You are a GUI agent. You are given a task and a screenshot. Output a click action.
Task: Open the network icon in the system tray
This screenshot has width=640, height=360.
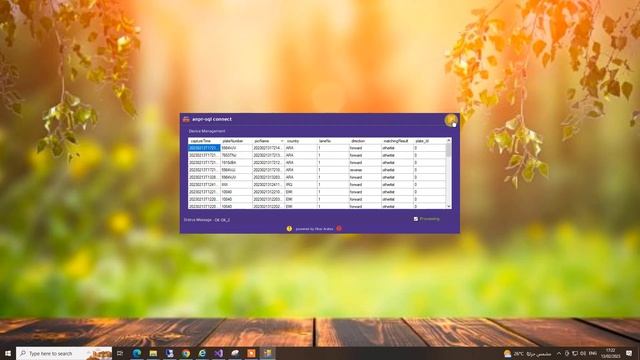575,353
